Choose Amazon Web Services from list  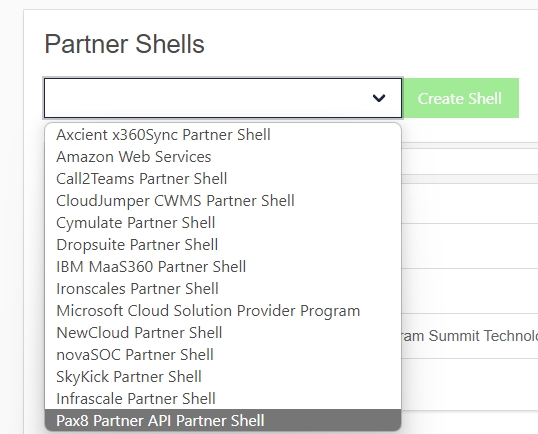pyautogui.click(x=223, y=156)
